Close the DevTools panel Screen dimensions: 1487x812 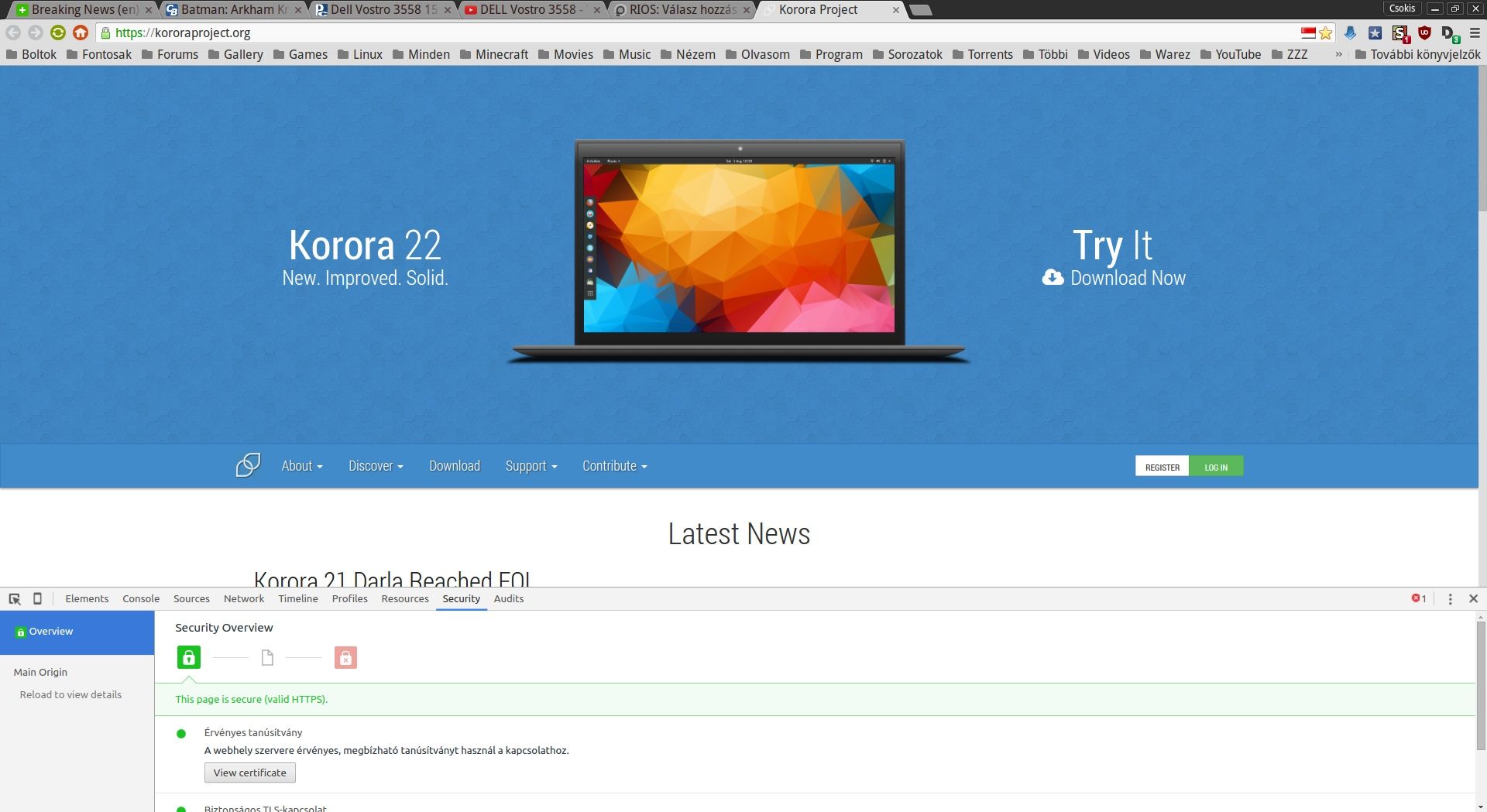coord(1474,598)
